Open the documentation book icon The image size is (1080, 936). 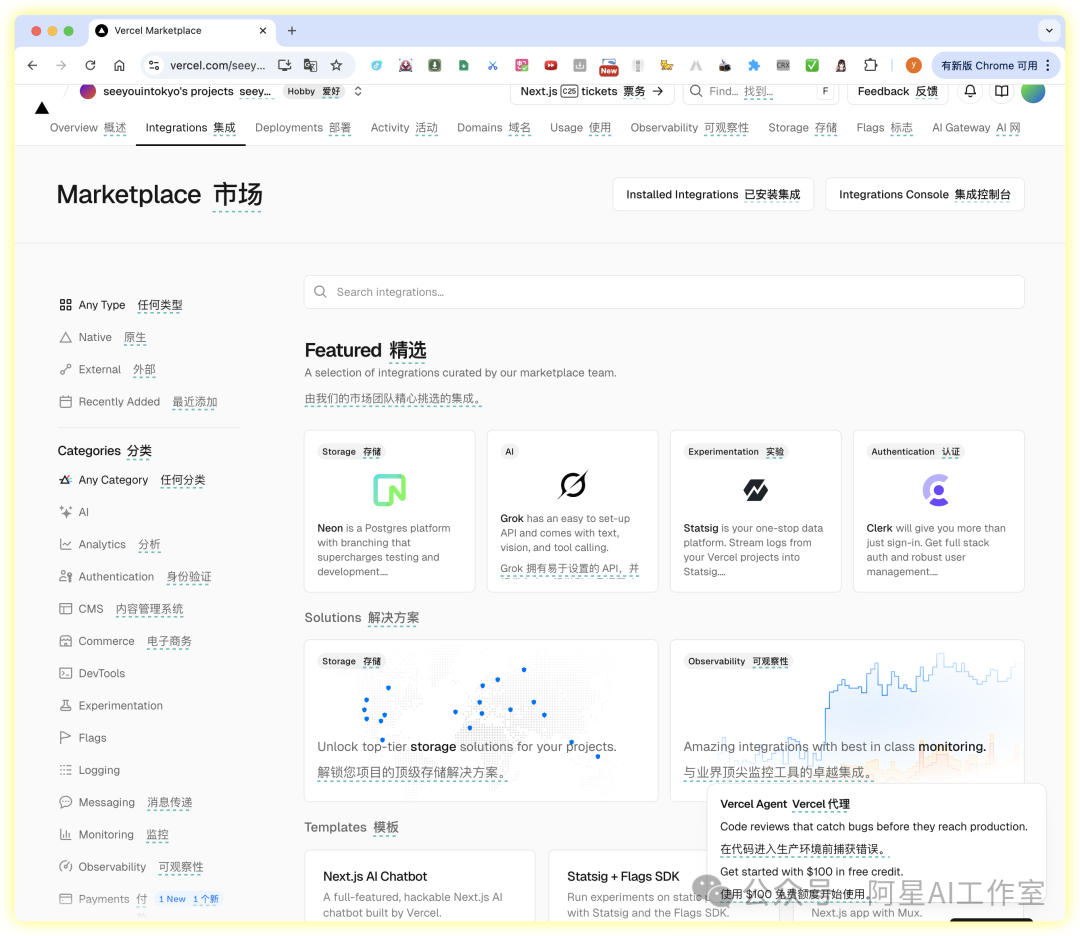pyautogui.click(x=1001, y=91)
